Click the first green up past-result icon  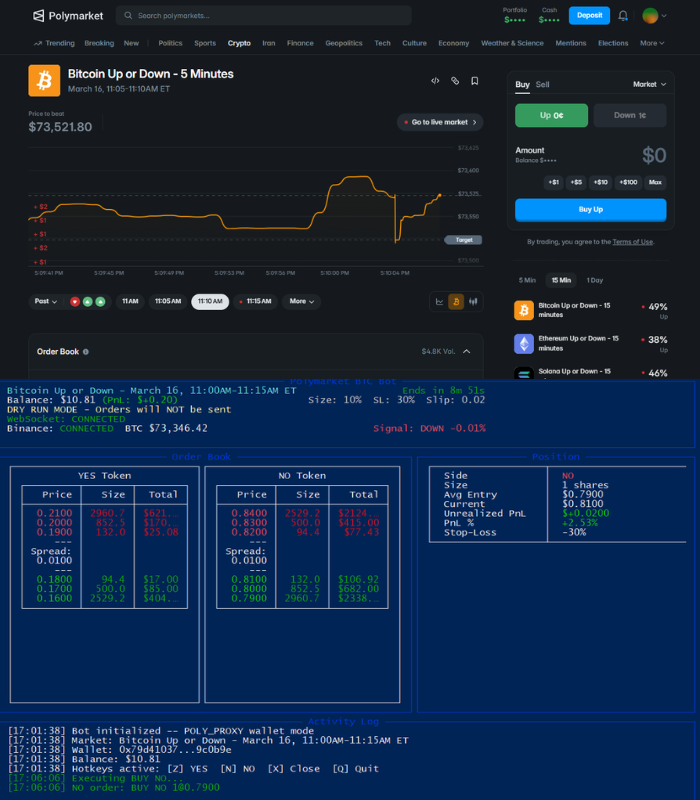[x=88, y=302]
